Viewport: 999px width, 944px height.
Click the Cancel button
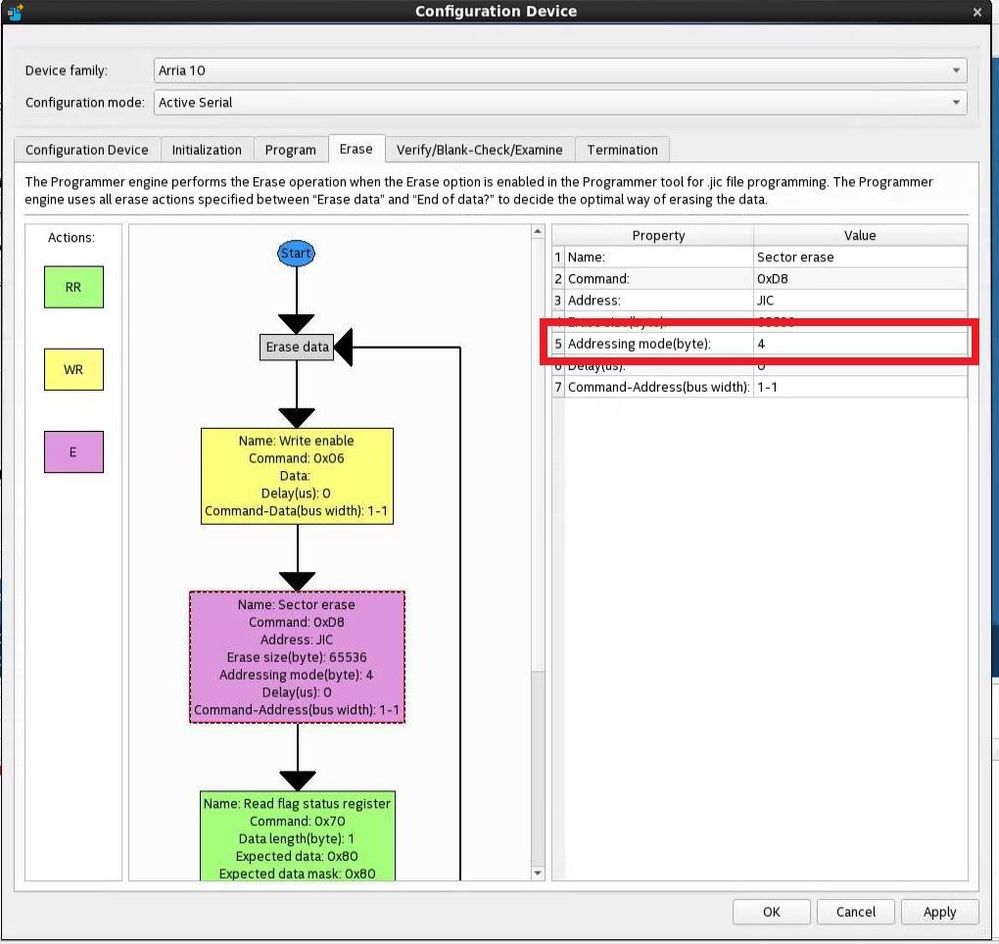[856, 912]
